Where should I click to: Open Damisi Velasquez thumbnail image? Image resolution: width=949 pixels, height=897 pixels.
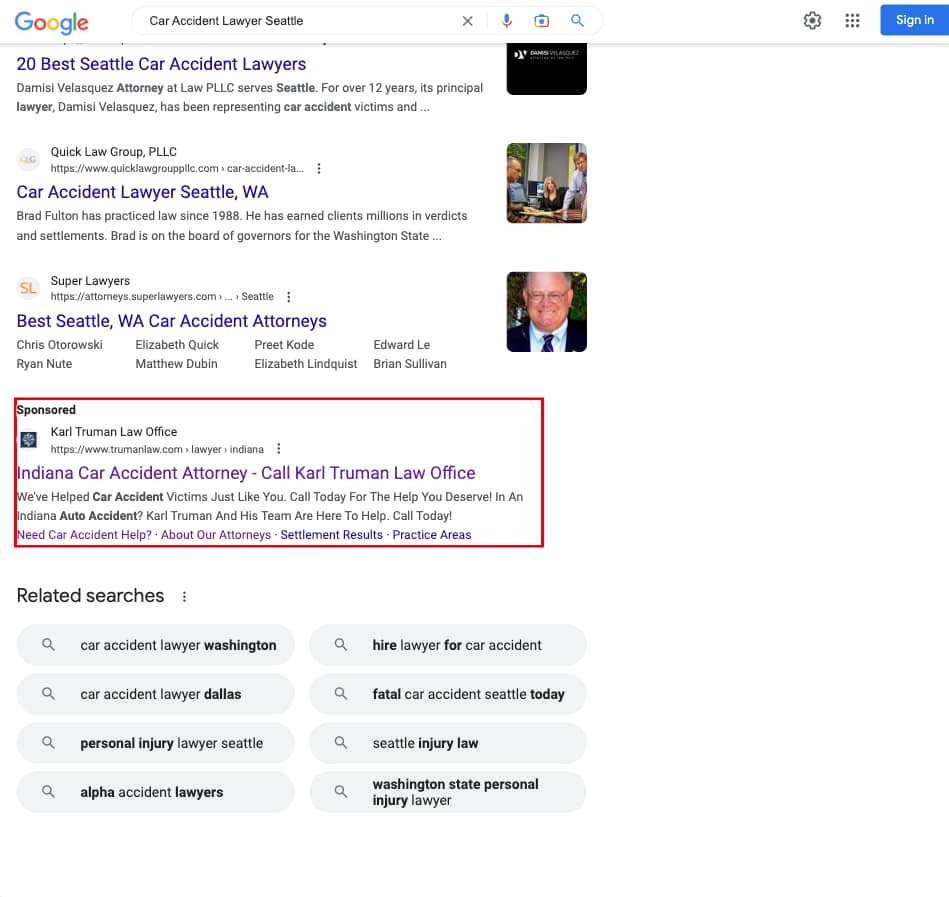(x=547, y=69)
